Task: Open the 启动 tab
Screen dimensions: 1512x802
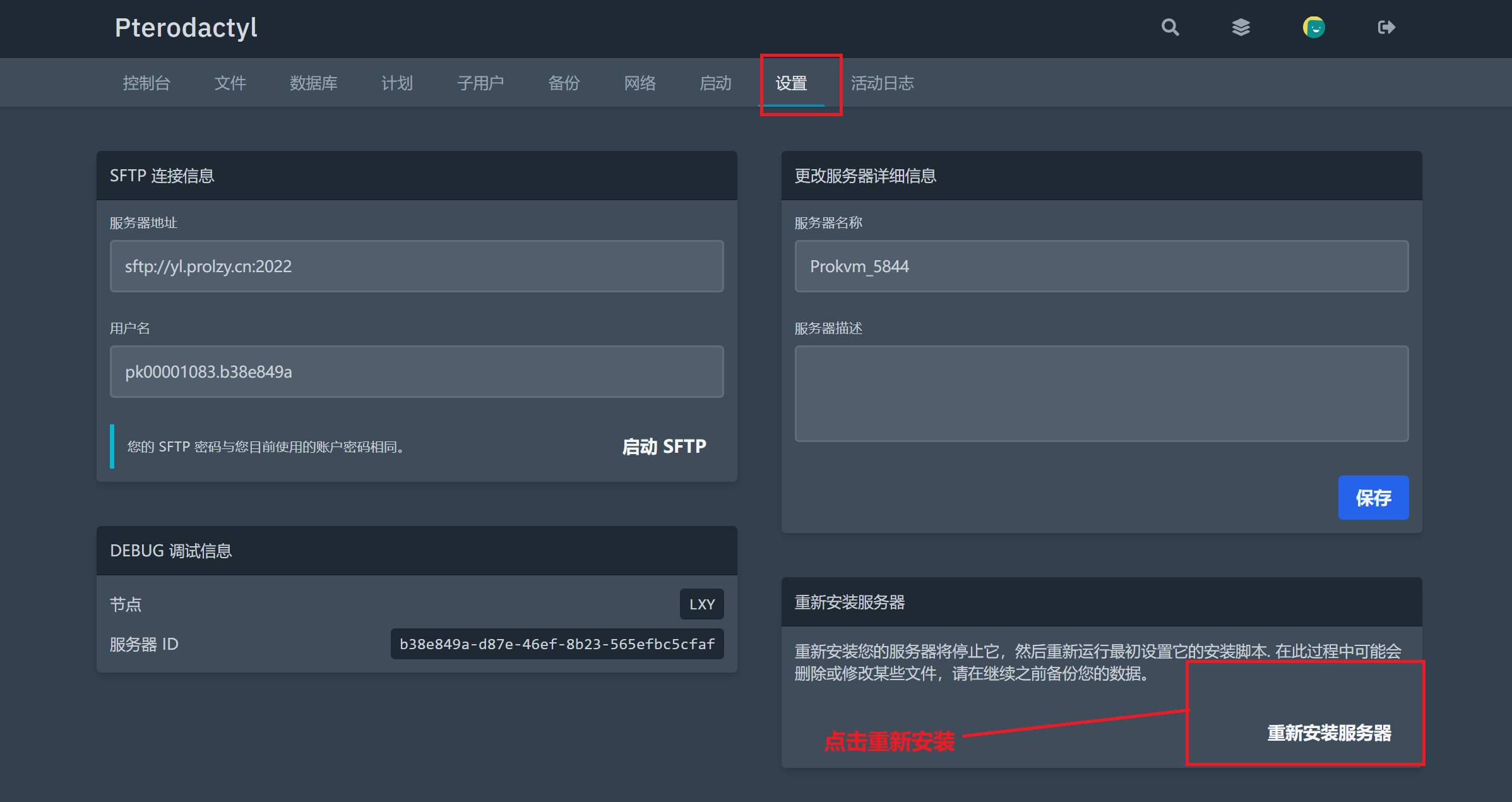Action: [x=715, y=83]
